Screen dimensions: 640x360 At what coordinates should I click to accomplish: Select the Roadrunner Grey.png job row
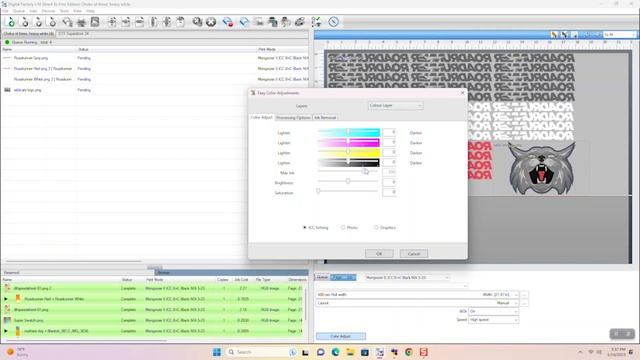point(154,58)
